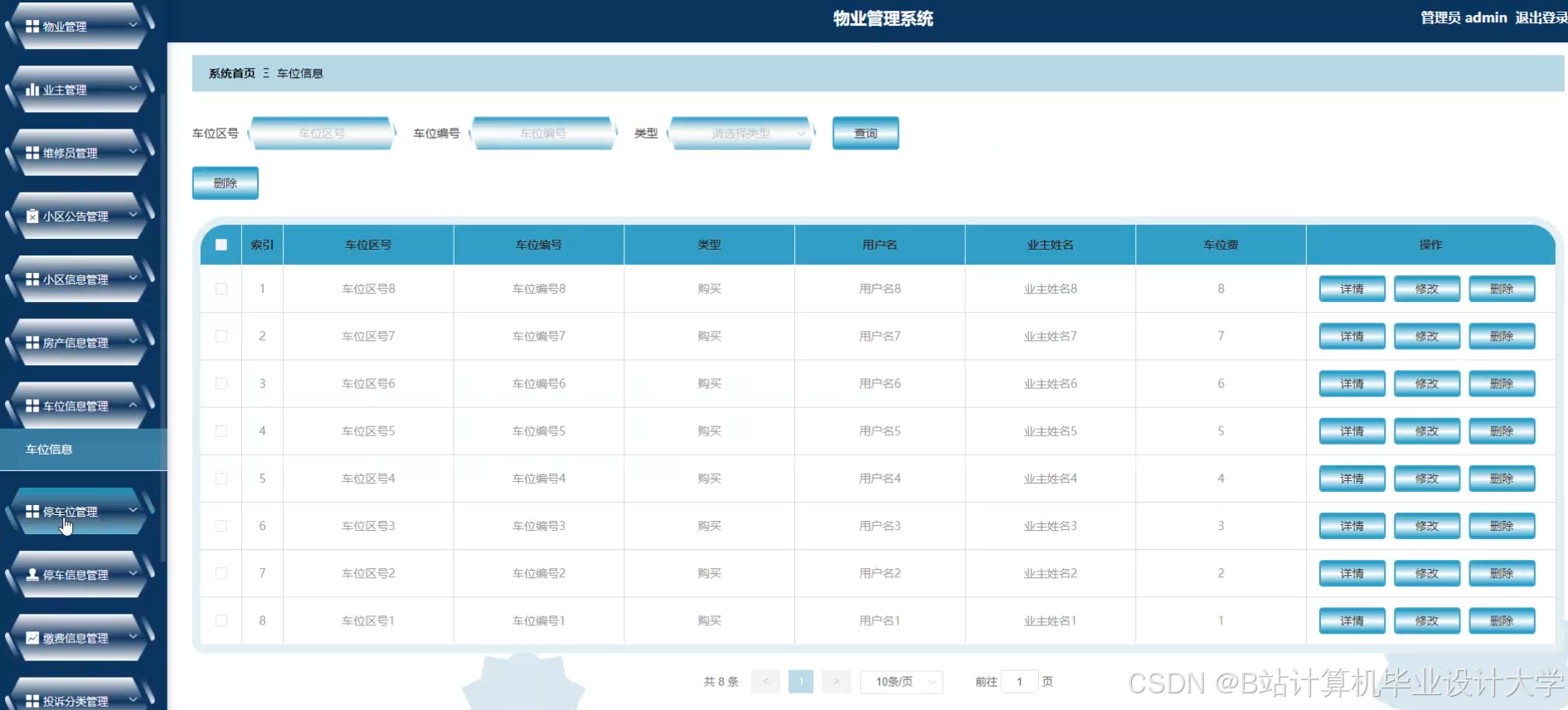Viewport: 1568px width, 710px height.
Task: Open the 业主管理 sidebar menu
Action: click(80, 90)
